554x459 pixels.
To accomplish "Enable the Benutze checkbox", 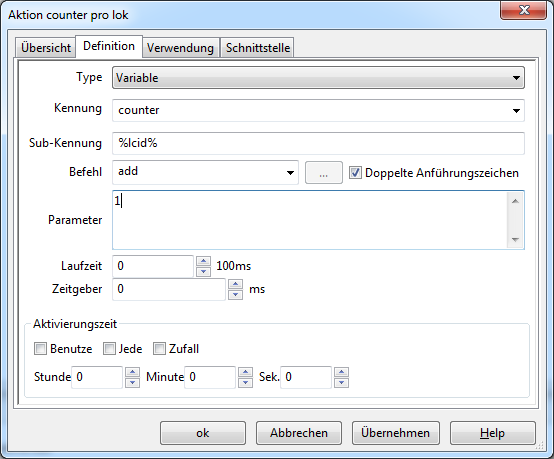I will [40, 349].
